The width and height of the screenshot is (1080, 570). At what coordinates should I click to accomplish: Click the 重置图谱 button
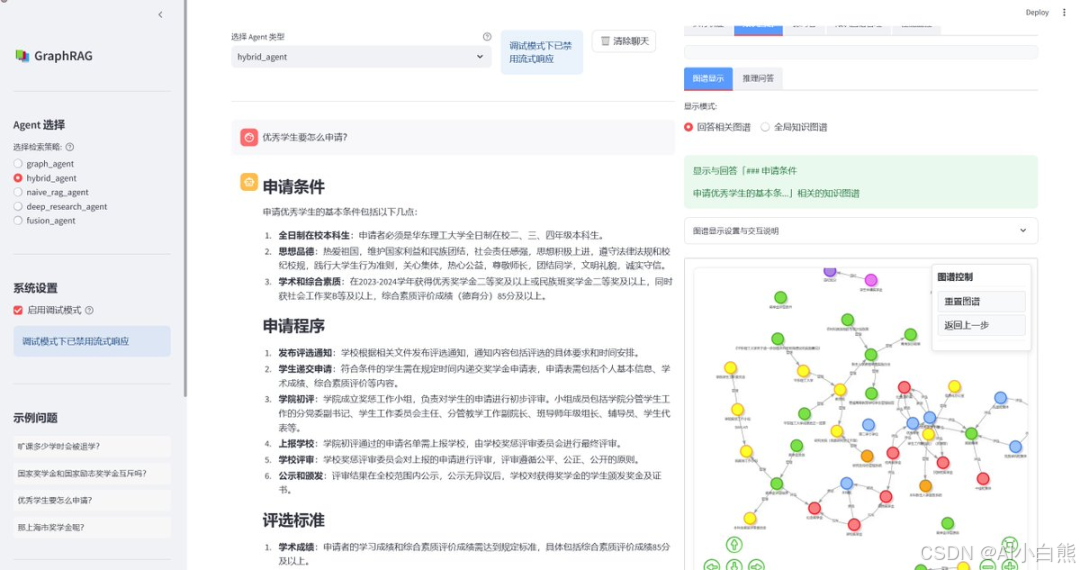981,302
